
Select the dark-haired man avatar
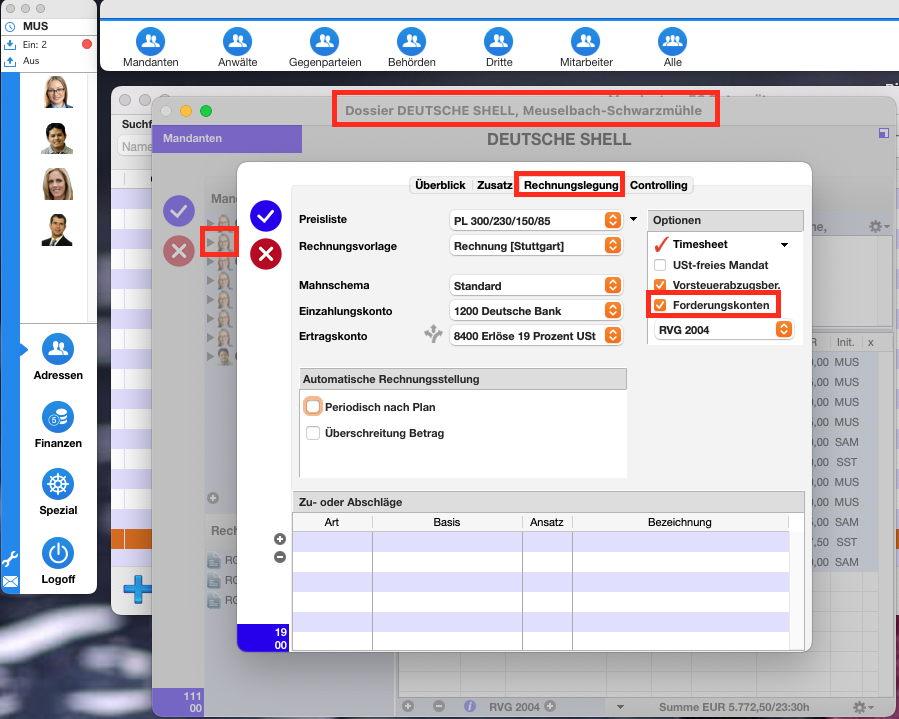pos(57,138)
